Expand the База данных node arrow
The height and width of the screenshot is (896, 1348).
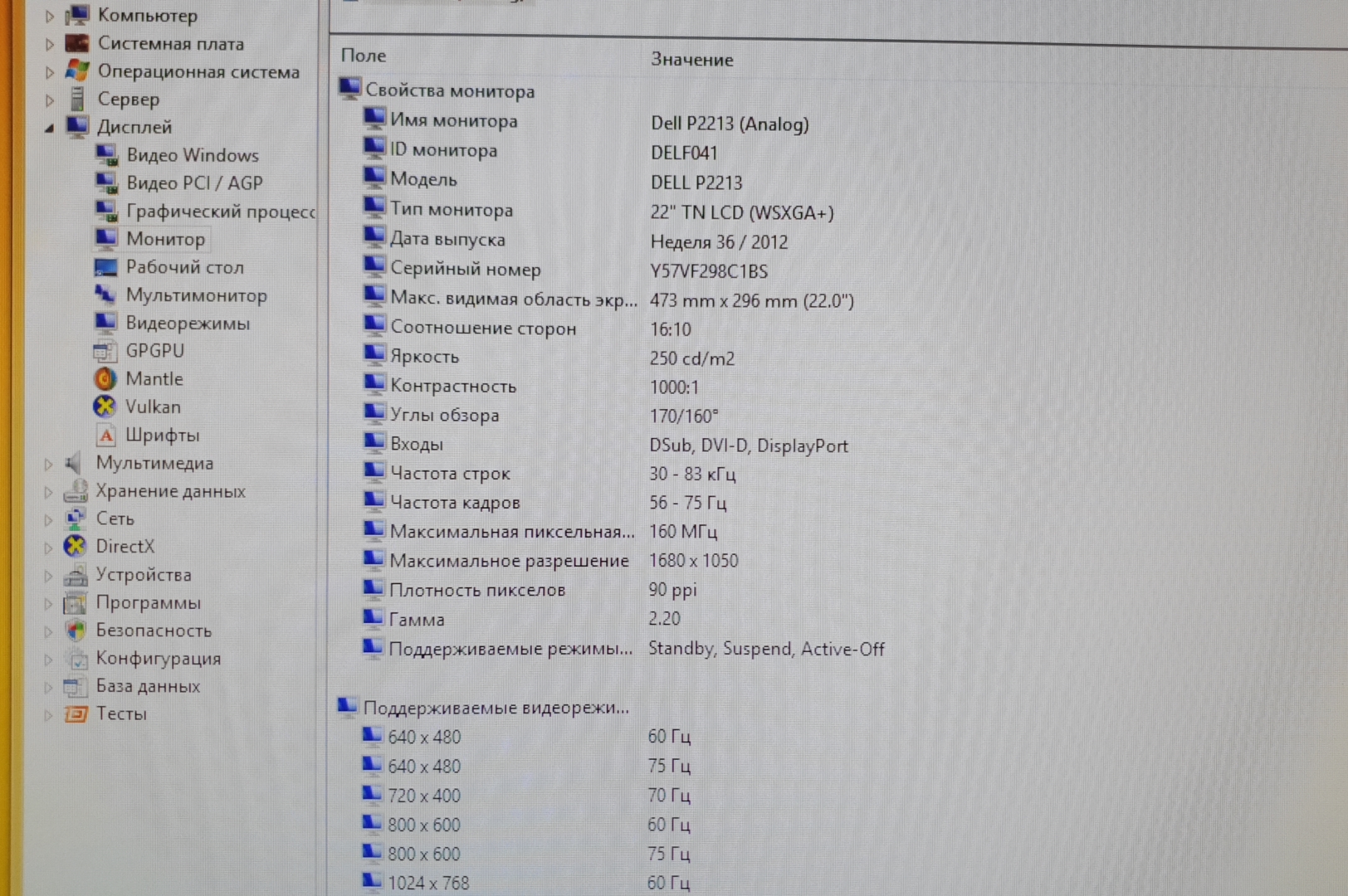(48, 687)
